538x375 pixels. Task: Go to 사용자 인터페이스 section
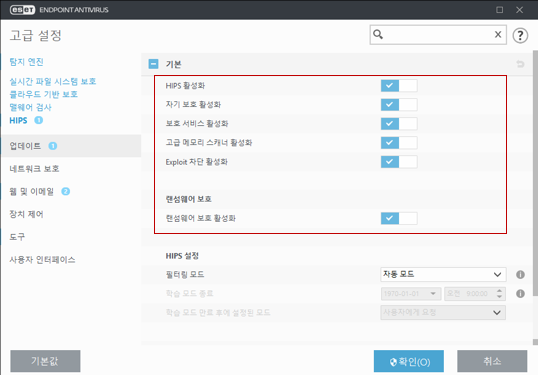[x=42, y=260]
